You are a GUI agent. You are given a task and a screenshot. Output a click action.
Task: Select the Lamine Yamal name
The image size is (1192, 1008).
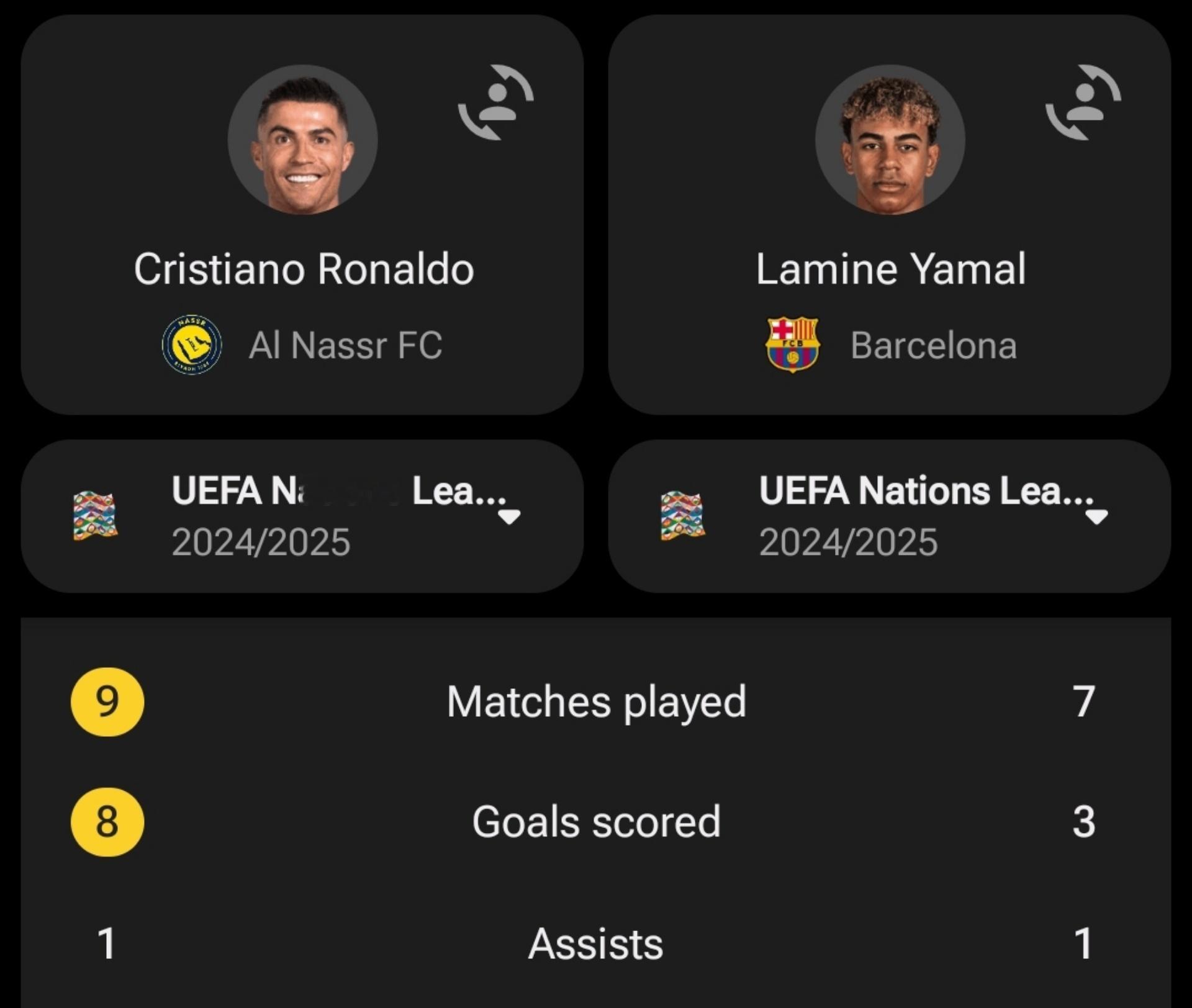pyautogui.click(x=891, y=269)
